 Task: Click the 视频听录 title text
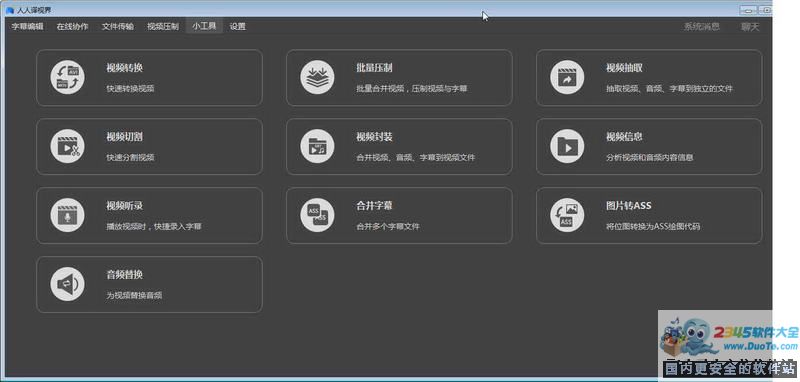[124, 206]
